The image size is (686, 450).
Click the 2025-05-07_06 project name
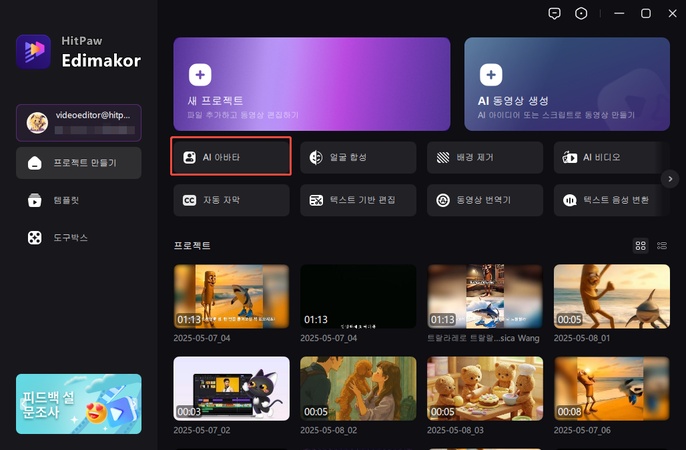tap(582, 430)
